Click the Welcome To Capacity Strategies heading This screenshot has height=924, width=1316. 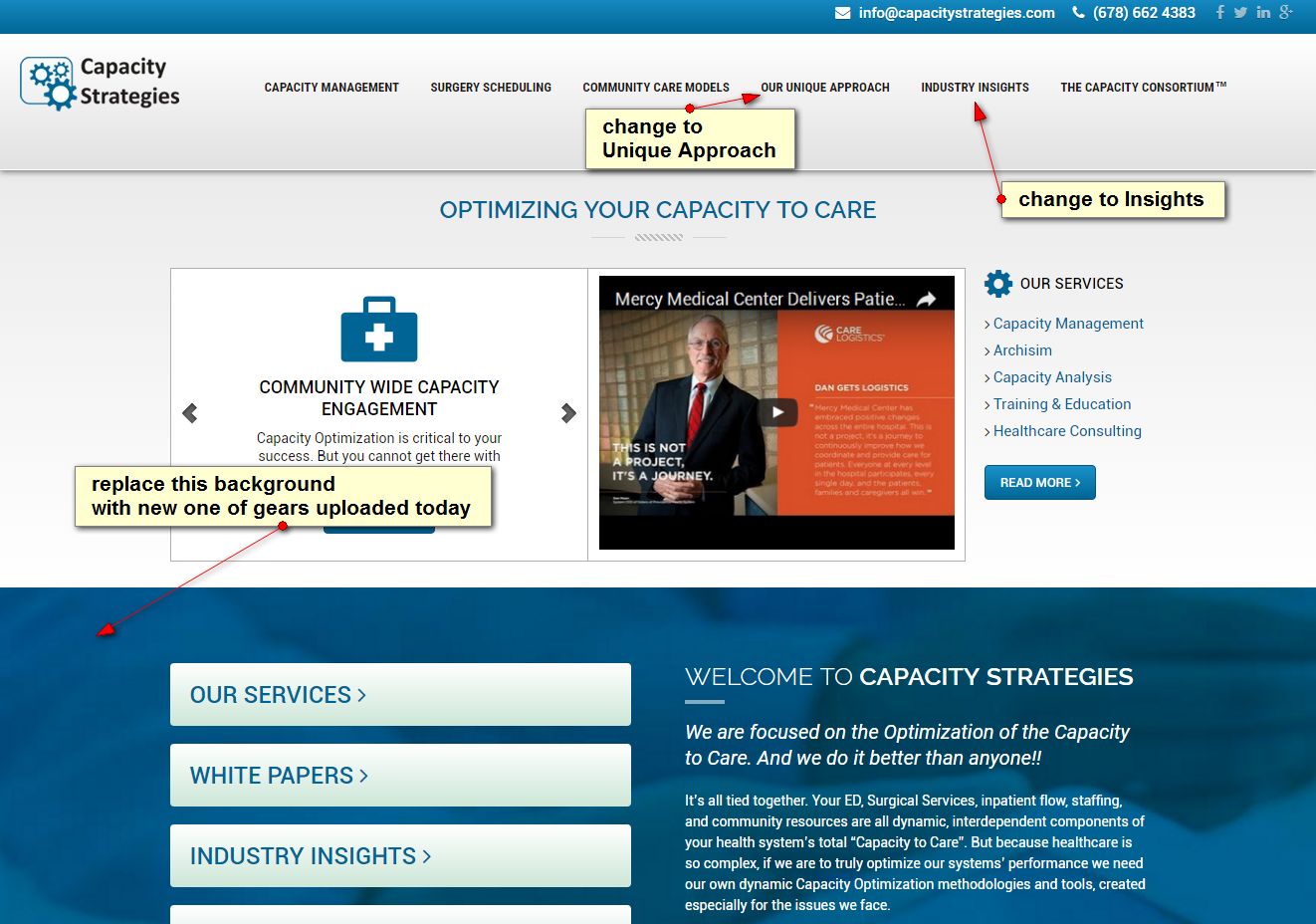point(909,677)
